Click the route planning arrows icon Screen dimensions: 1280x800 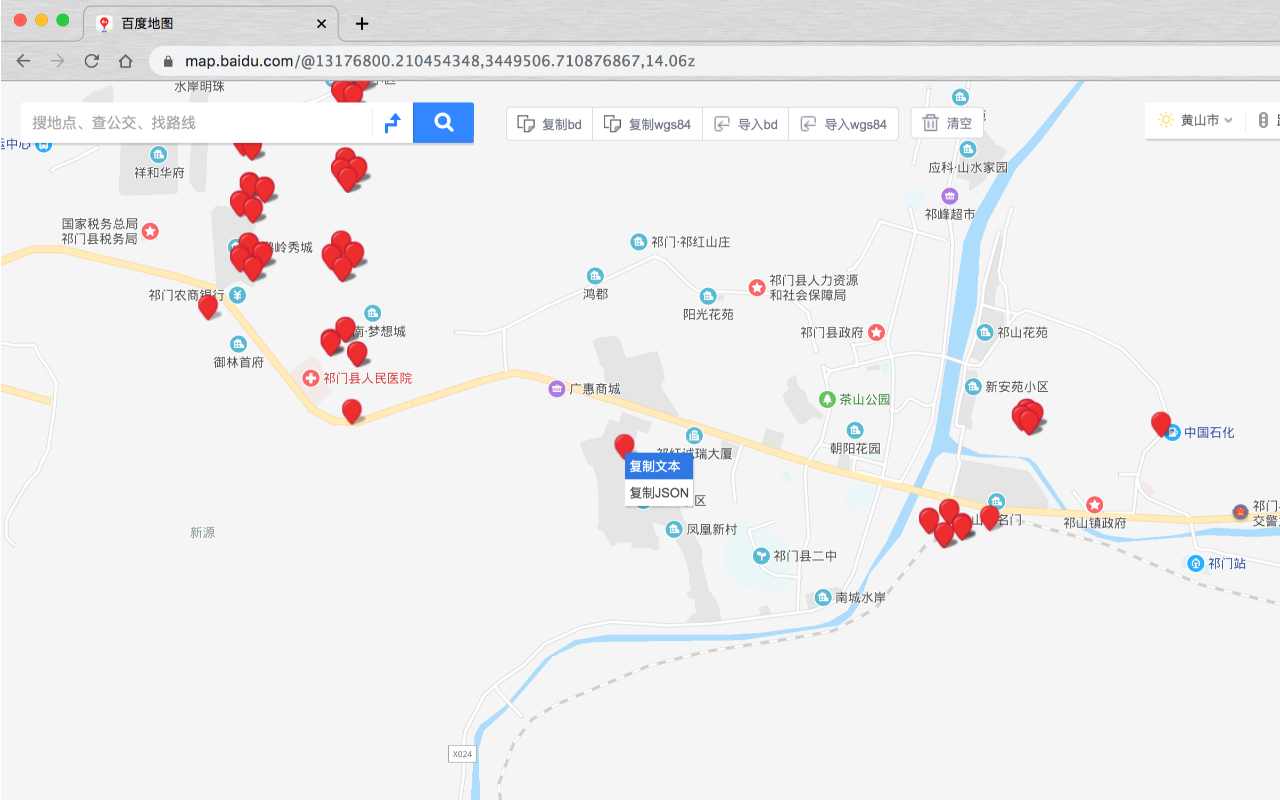[391, 122]
